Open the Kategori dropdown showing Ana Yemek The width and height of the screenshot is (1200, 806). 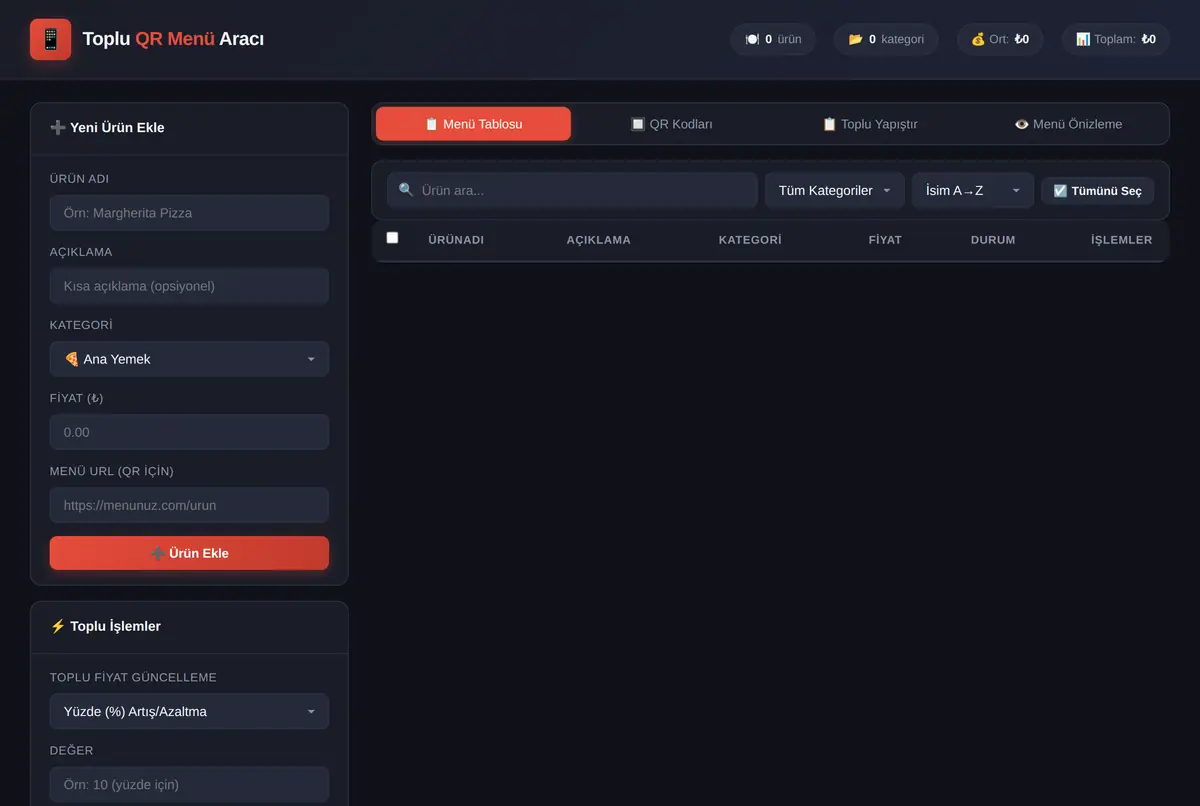[189, 359]
